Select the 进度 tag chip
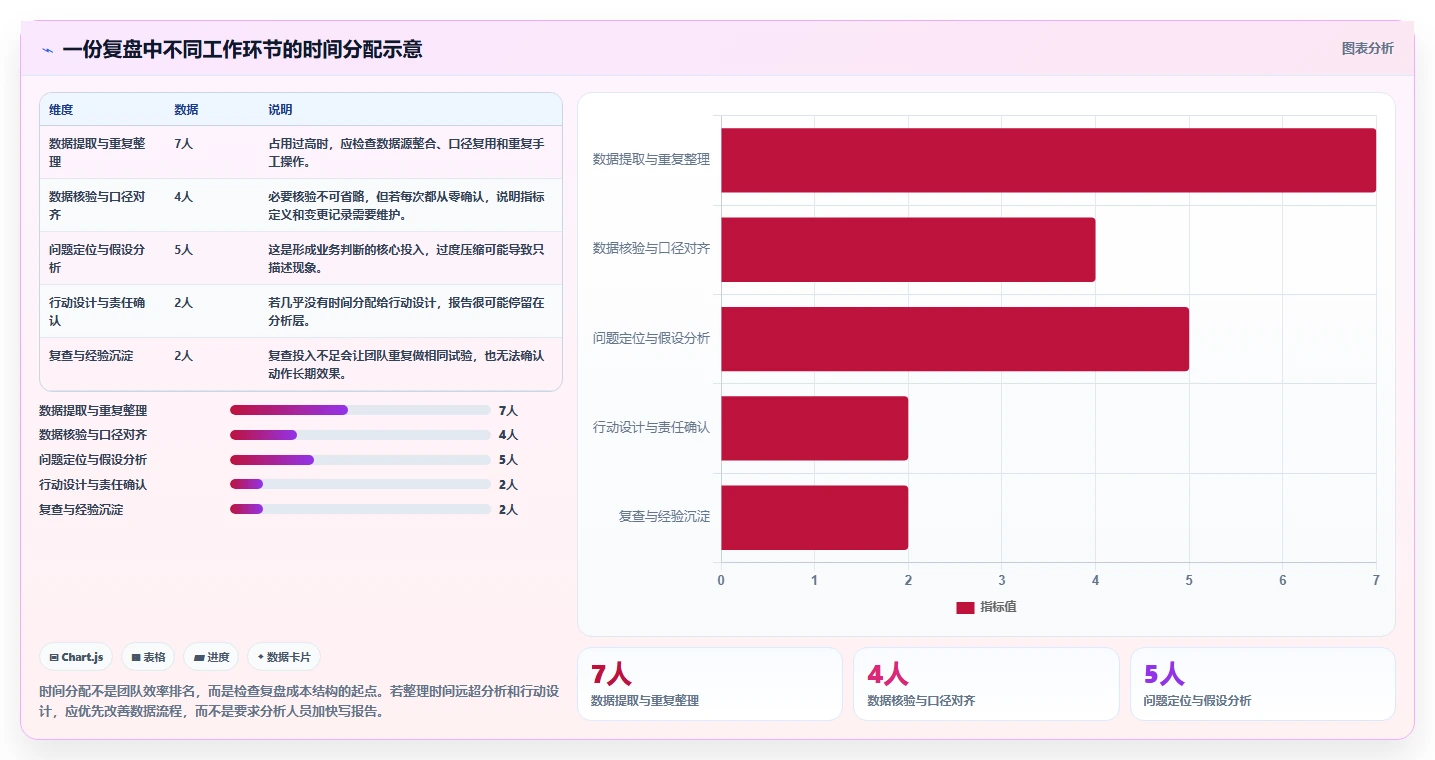1435x760 pixels. coord(211,657)
